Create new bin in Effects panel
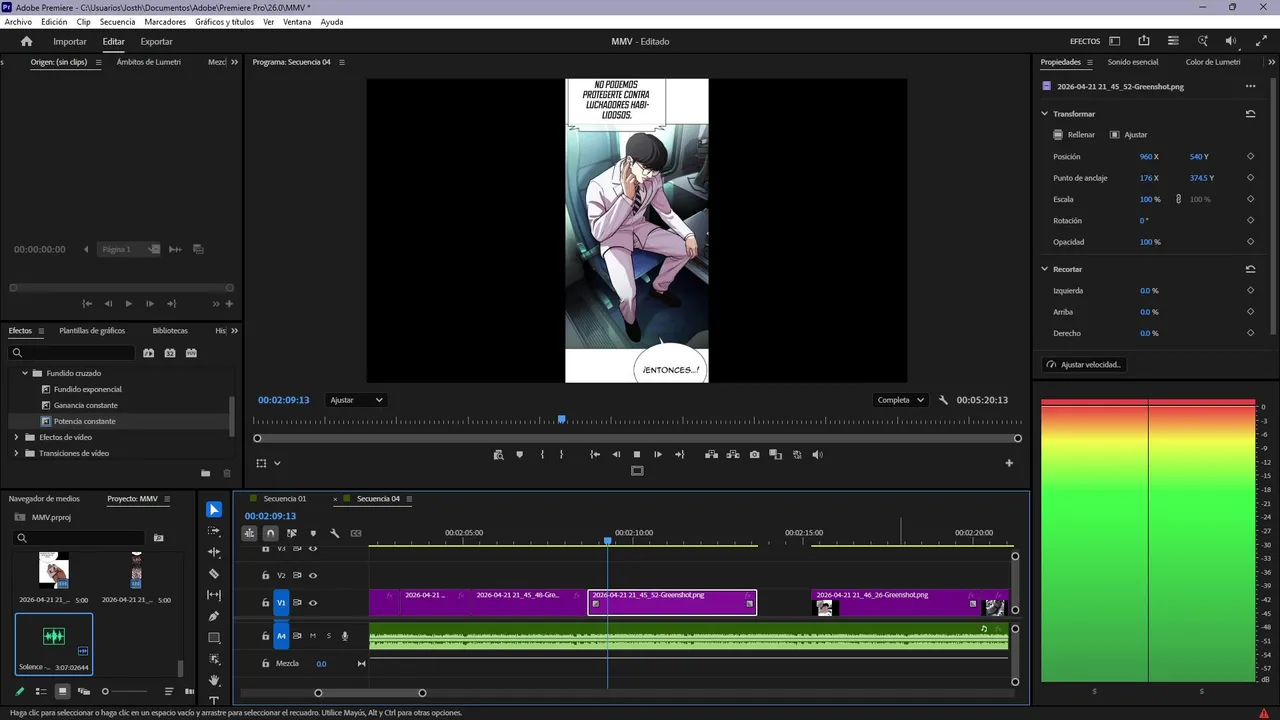Screen dimensions: 1280x720 206,473
